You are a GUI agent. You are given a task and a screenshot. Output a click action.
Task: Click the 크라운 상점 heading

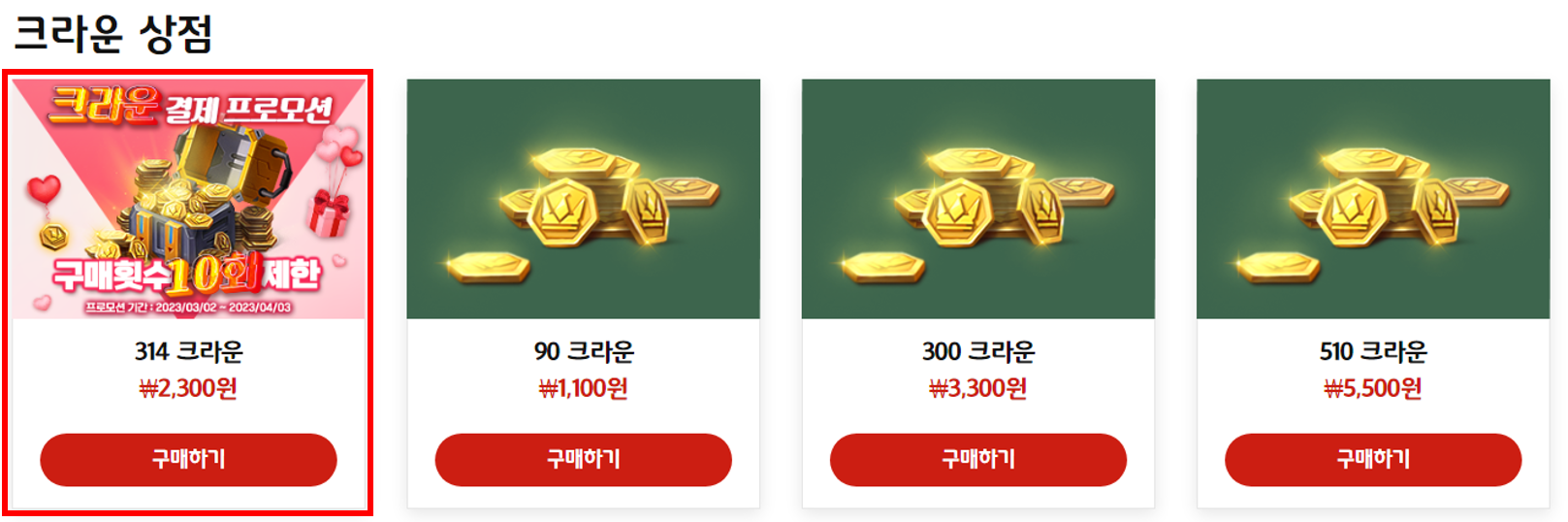click(112, 34)
